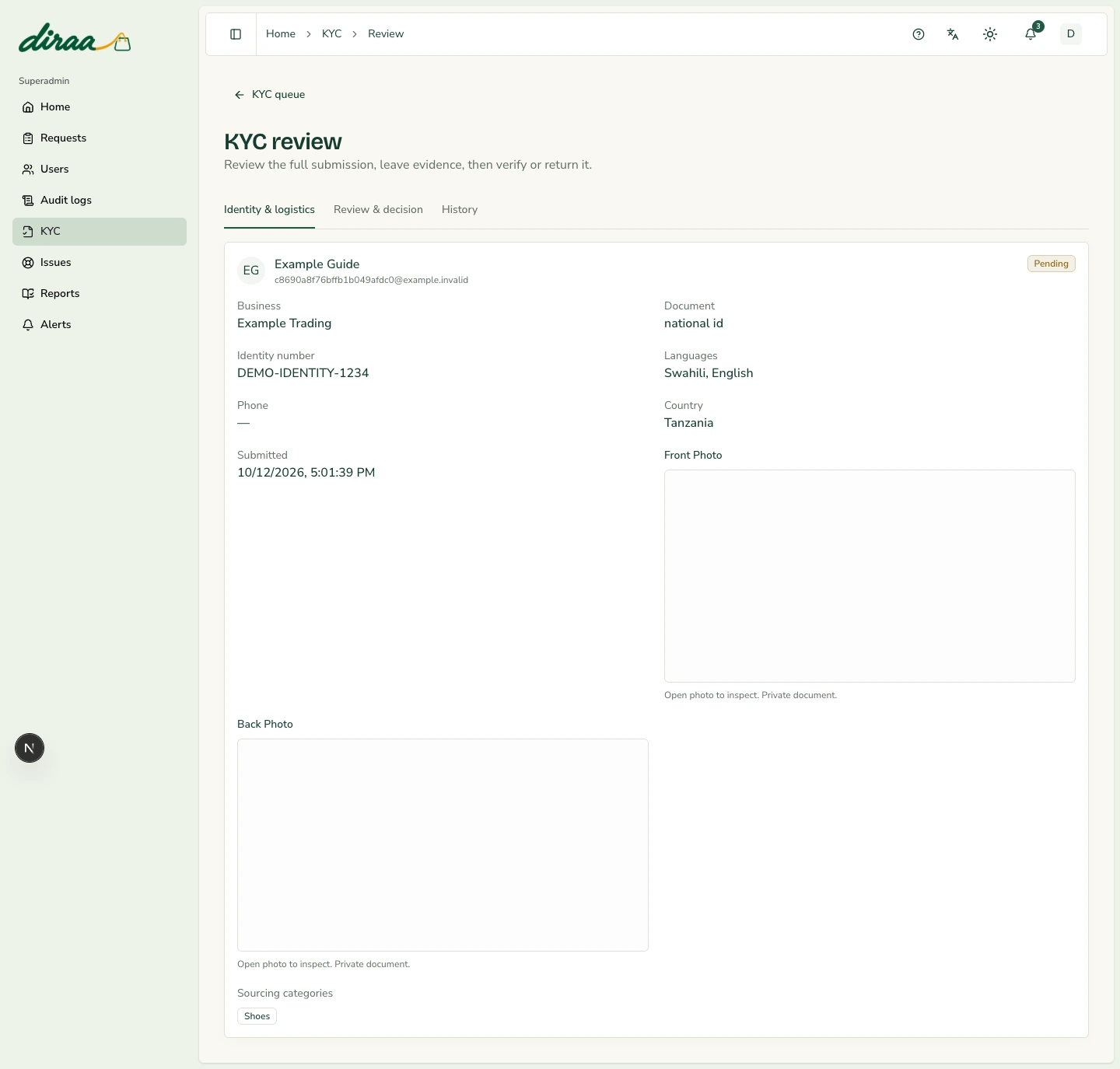Open the help question-mark icon
This screenshot has height=1069, width=1120.
[x=919, y=34]
